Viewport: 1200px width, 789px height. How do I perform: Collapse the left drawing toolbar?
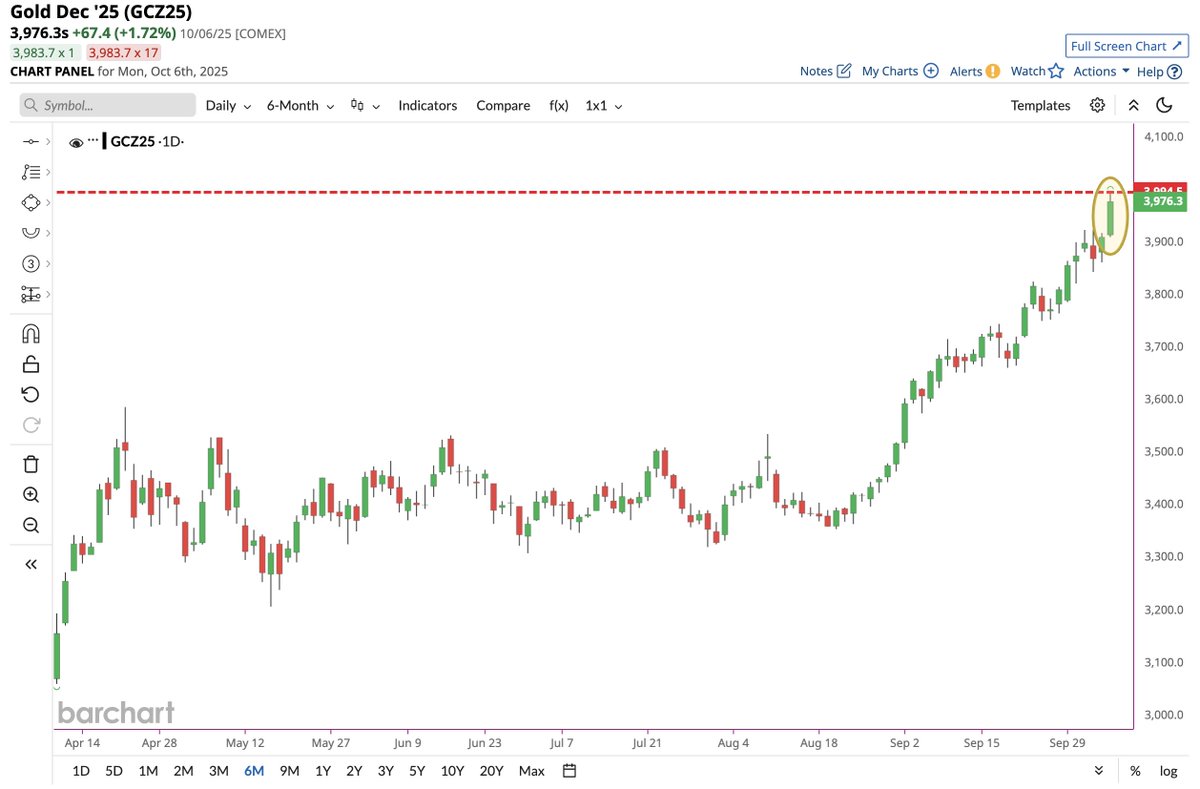pos(30,564)
